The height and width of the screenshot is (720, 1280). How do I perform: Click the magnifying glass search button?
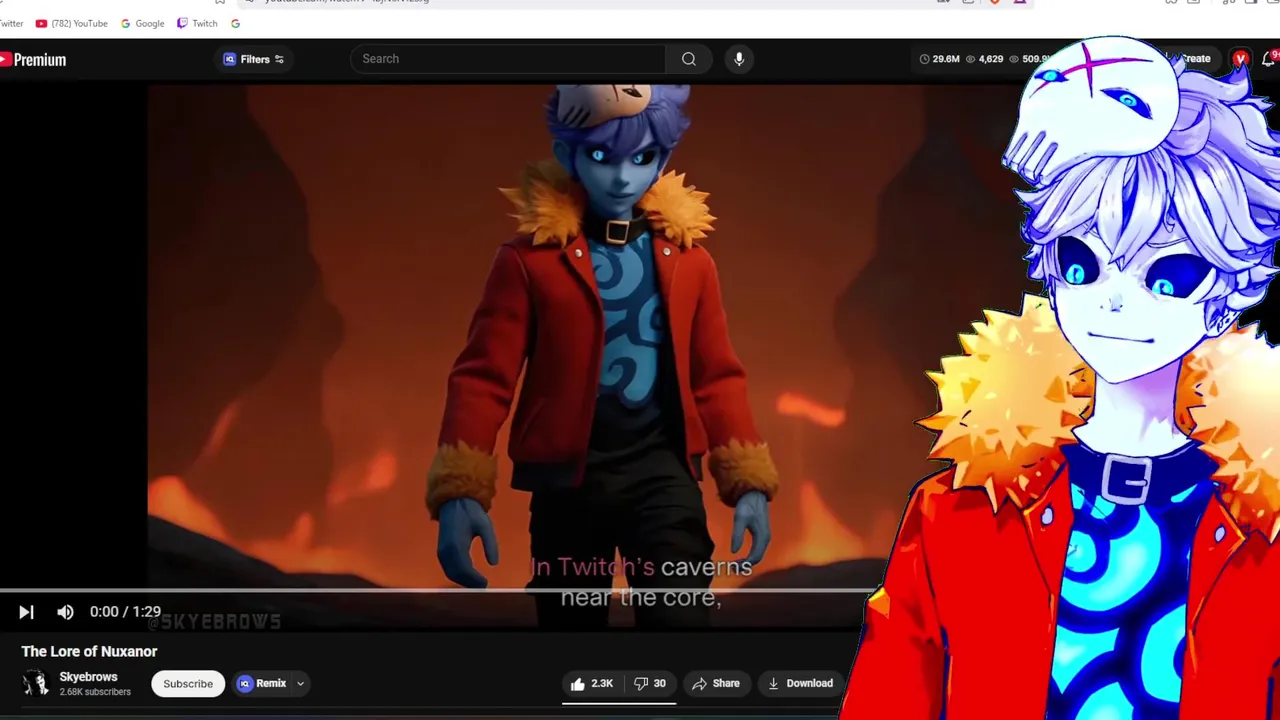689,59
